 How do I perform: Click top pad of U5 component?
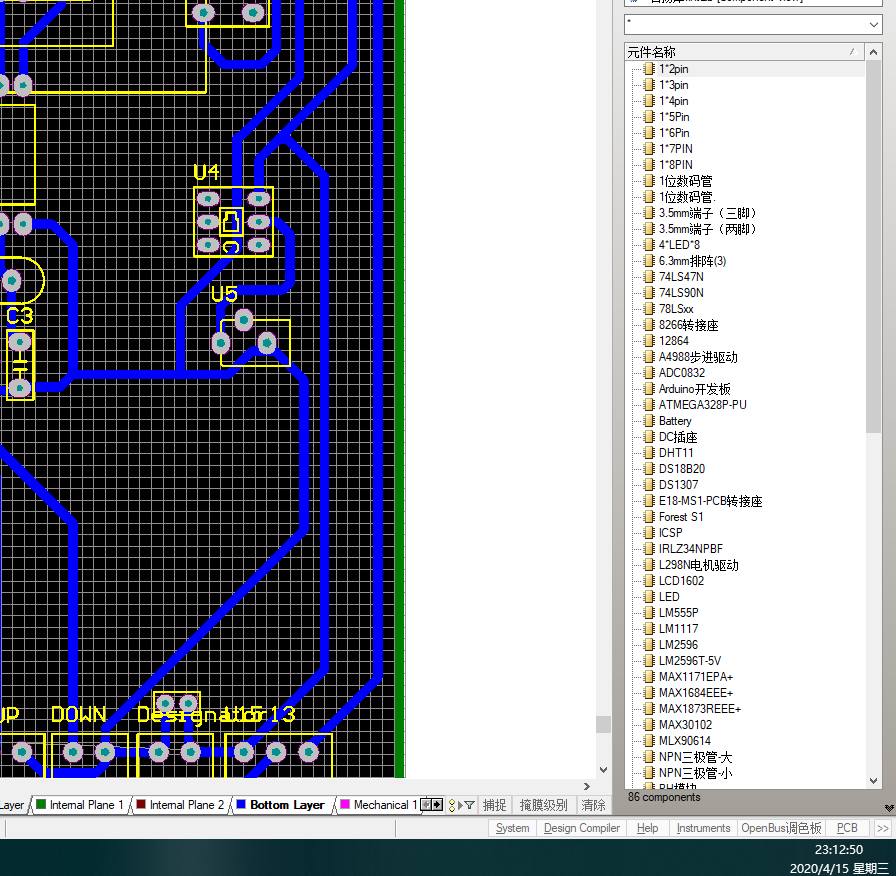[x=244, y=320]
